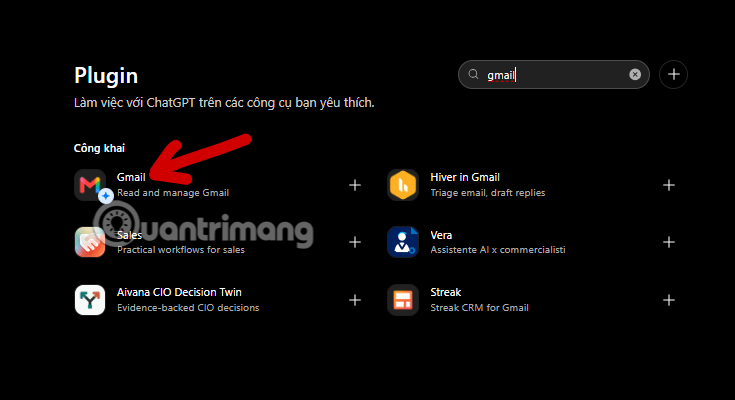735x400 pixels.
Task: Open the Sales plugin title
Action: pos(129,235)
